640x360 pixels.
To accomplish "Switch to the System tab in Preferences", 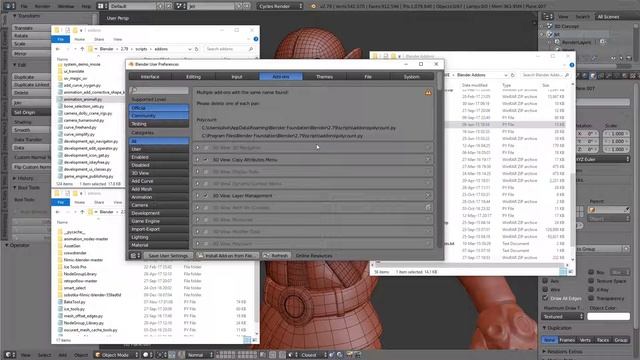I will coord(411,76).
